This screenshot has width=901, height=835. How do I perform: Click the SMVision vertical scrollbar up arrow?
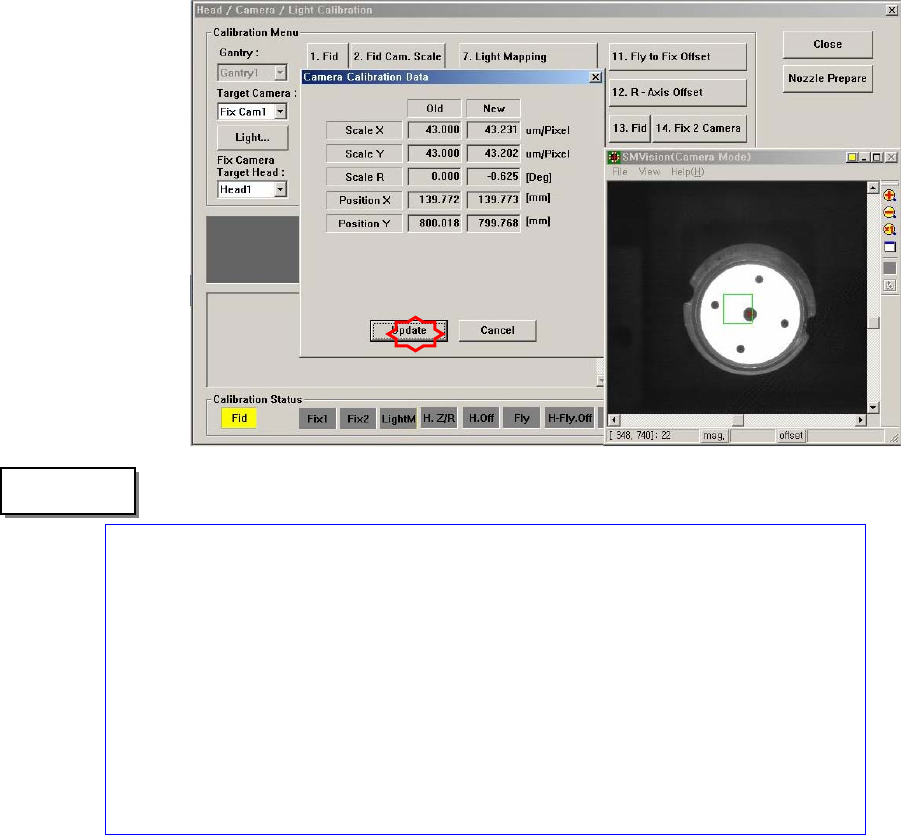pos(873,188)
